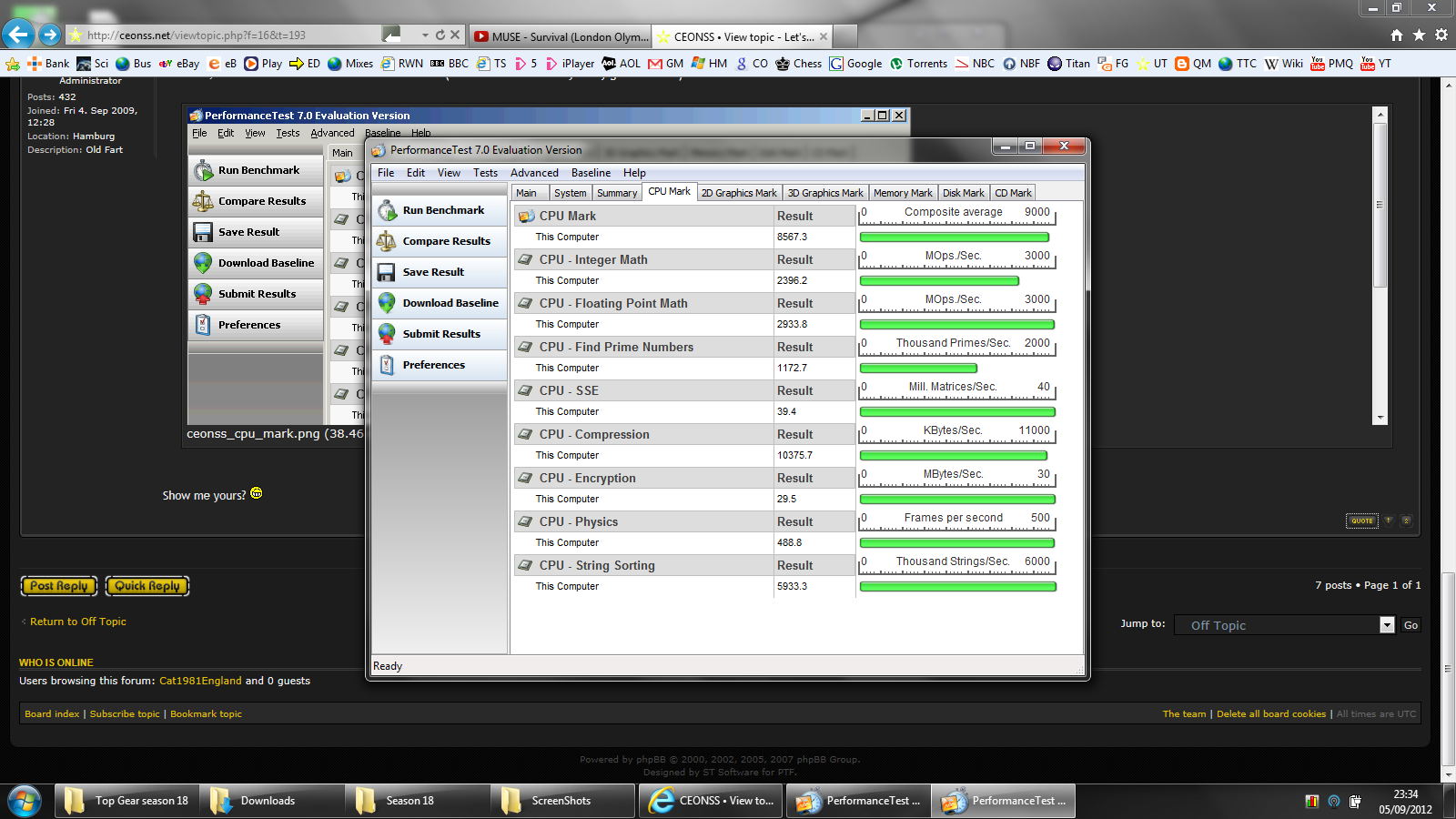Image resolution: width=1456 pixels, height=819 pixels.
Task: Click the browser back arrow button
Action: click(x=18, y=35)
